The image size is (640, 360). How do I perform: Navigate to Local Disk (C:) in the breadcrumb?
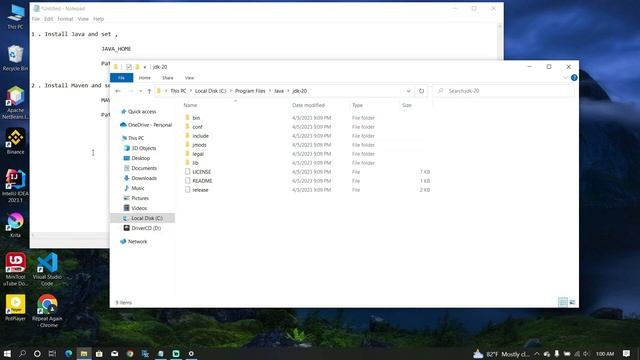pos(210,91)
